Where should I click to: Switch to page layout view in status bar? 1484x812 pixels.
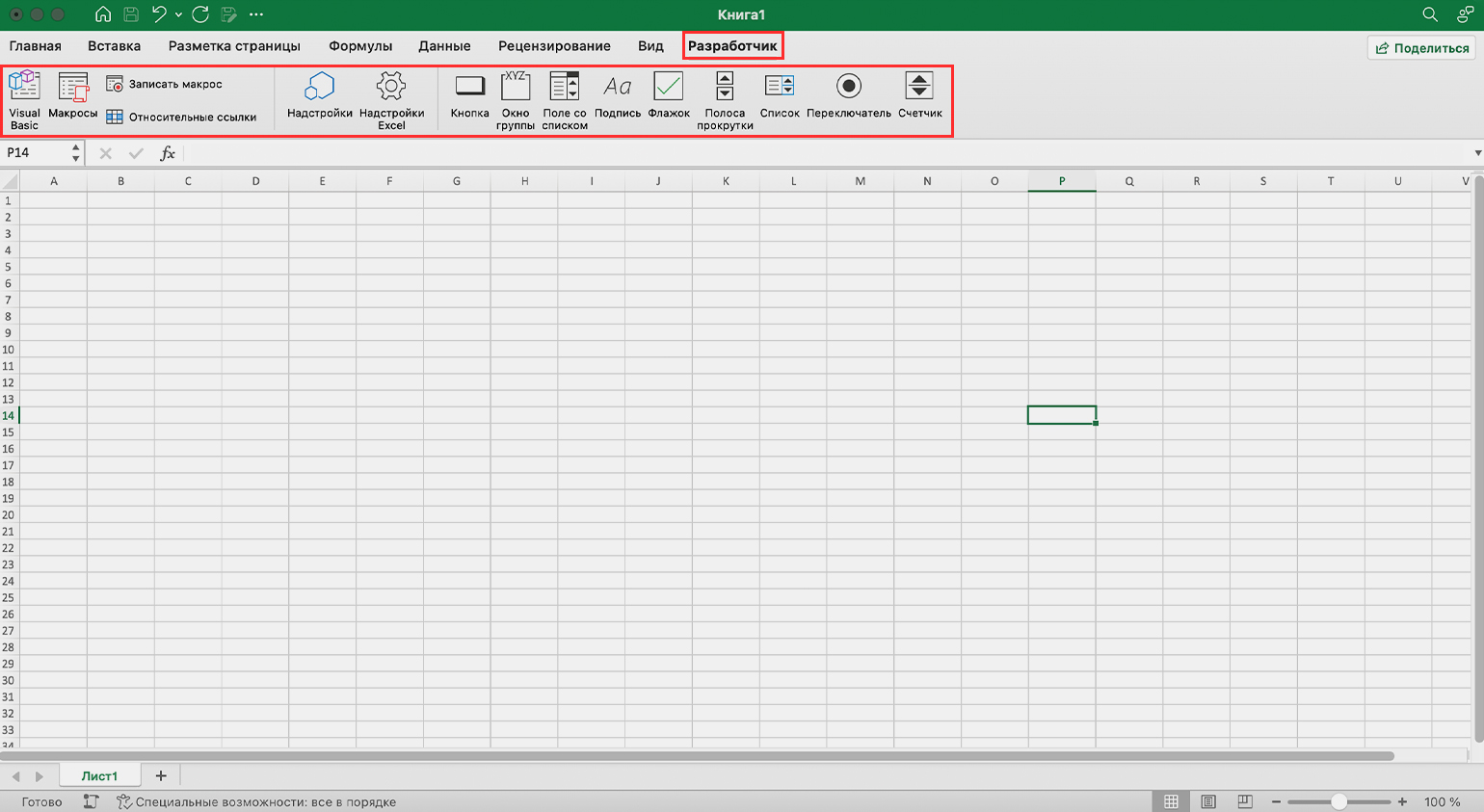[x=1208, y=801]
